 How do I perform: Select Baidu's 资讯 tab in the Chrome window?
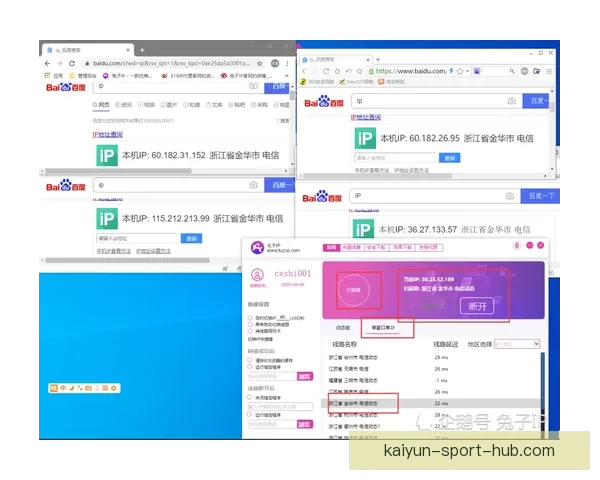124,105
